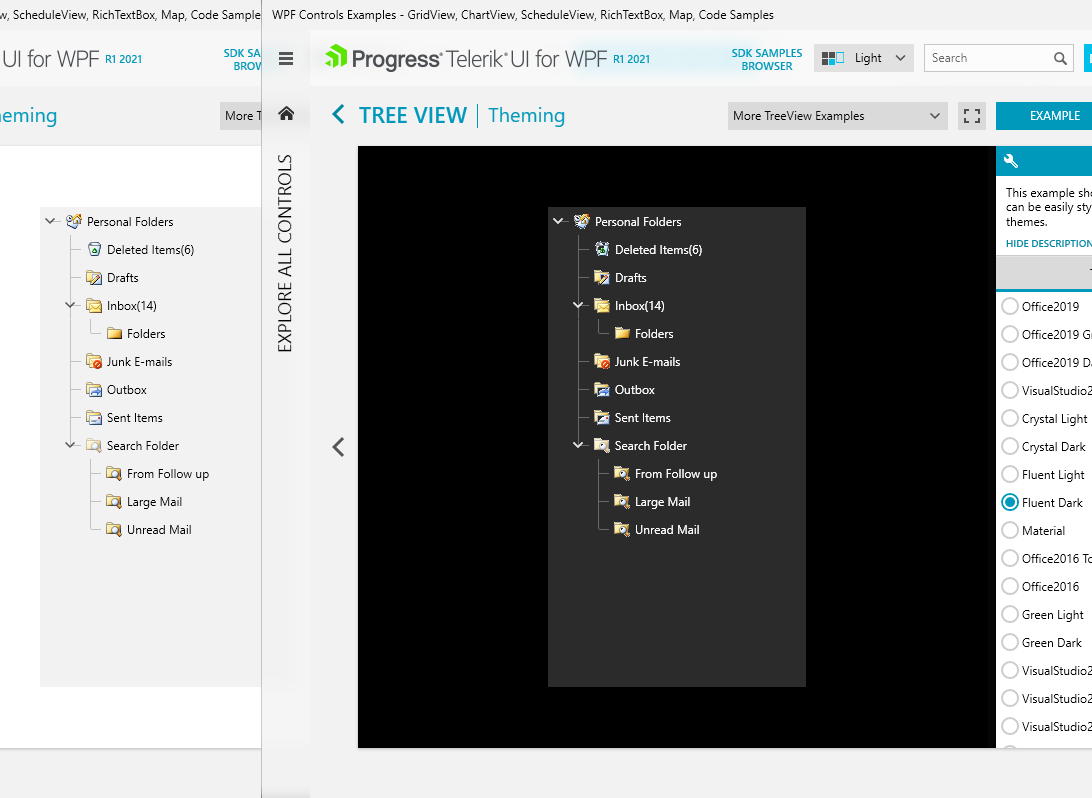Go to the home icon
Screen dimensions: 1092x798
point(286,114)
